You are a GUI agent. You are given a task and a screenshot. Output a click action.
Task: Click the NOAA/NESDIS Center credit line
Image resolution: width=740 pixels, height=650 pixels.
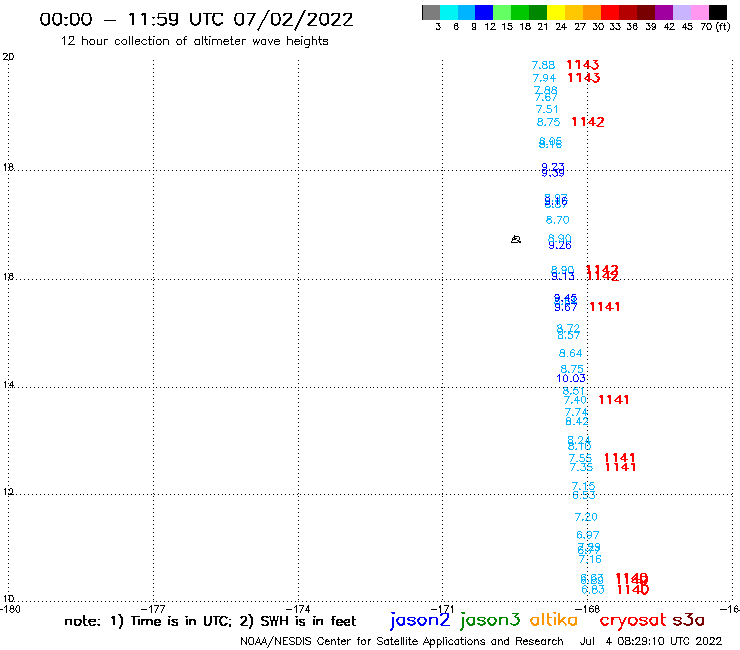tap(402, 641)
